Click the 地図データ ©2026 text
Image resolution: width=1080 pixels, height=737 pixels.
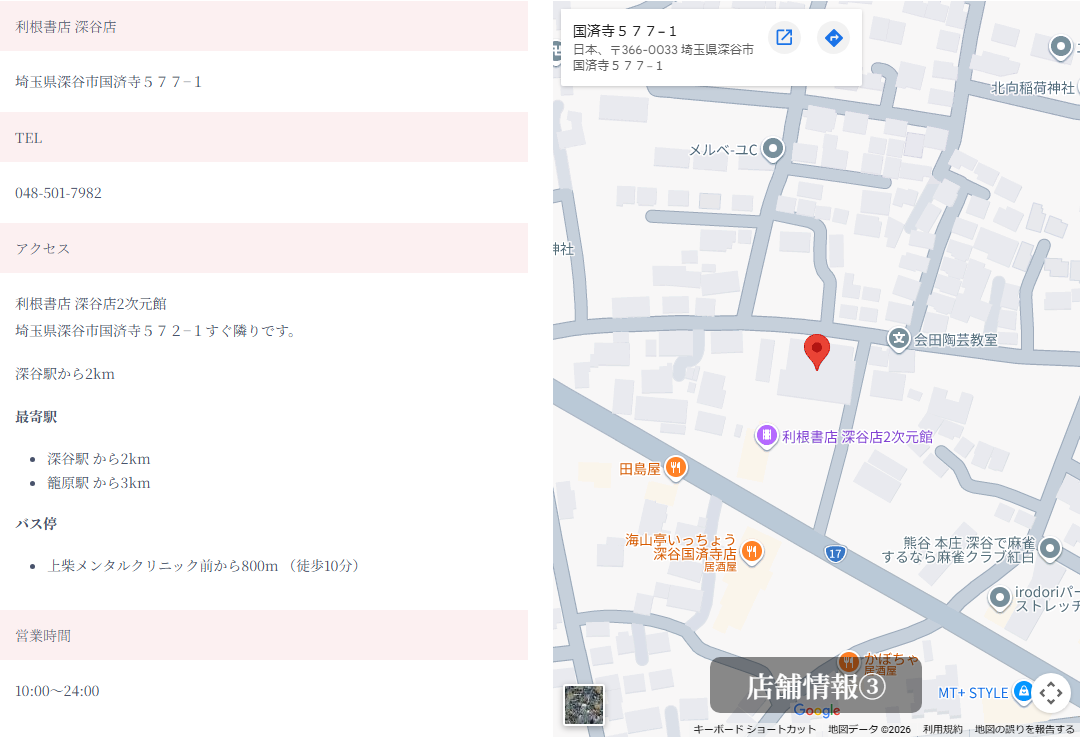[x=869, y=729]
